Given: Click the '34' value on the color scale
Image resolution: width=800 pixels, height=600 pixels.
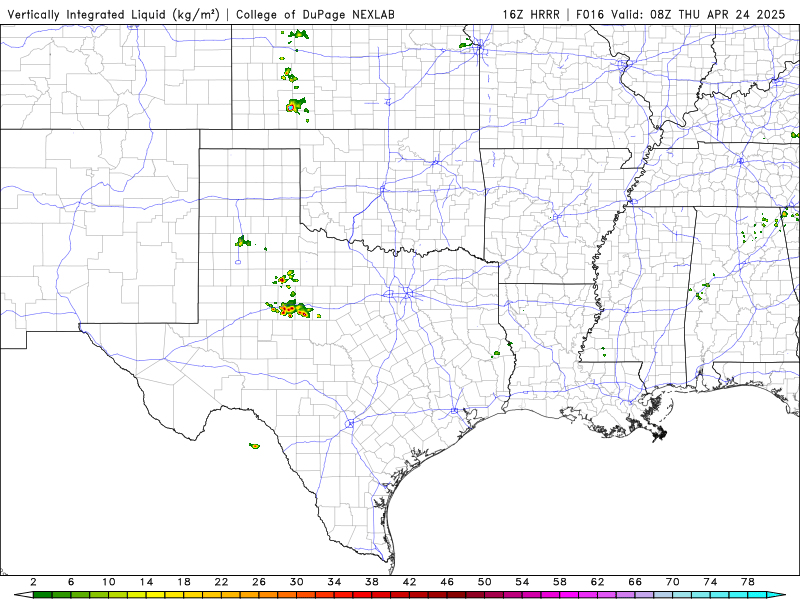Looking at the screenshot, I should pos(334,582).
